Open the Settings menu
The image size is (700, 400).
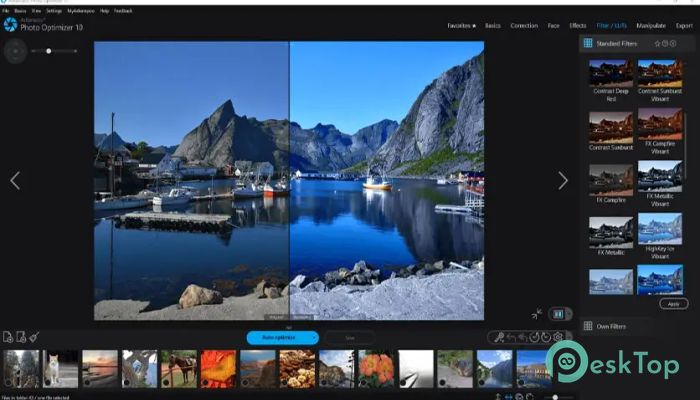[54, 11]
